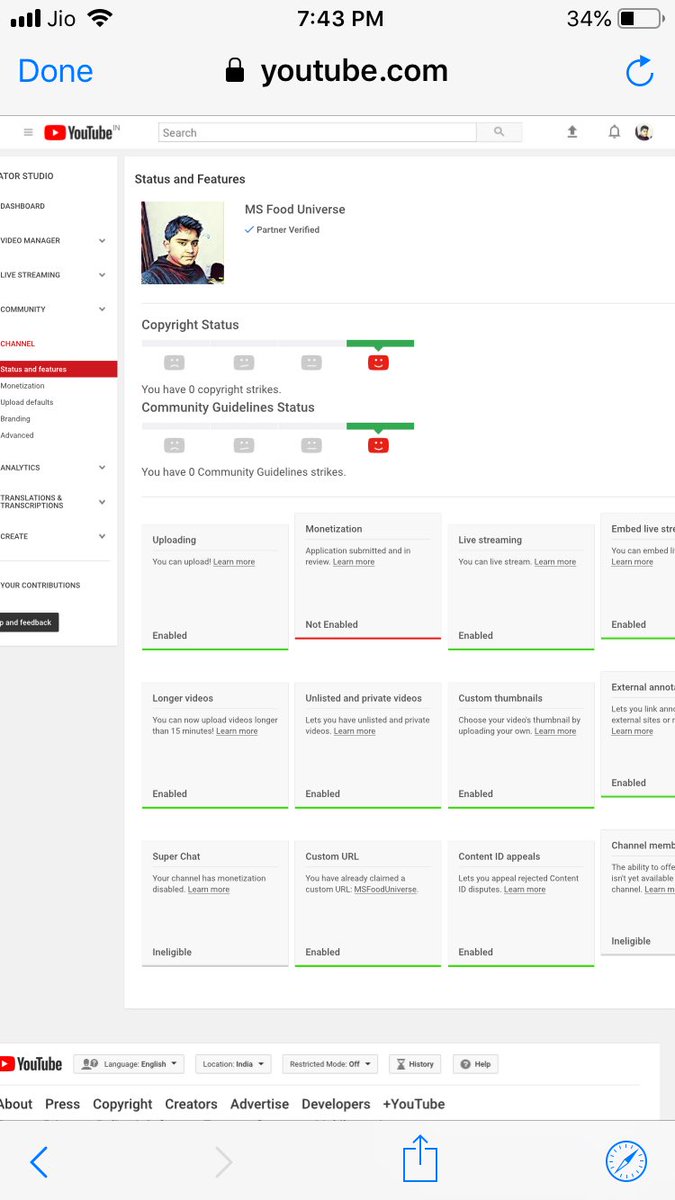The height and width of the screenshot is (1200, 675).
Task: Open page in Safari compass icon
Action: (626, 1161)
